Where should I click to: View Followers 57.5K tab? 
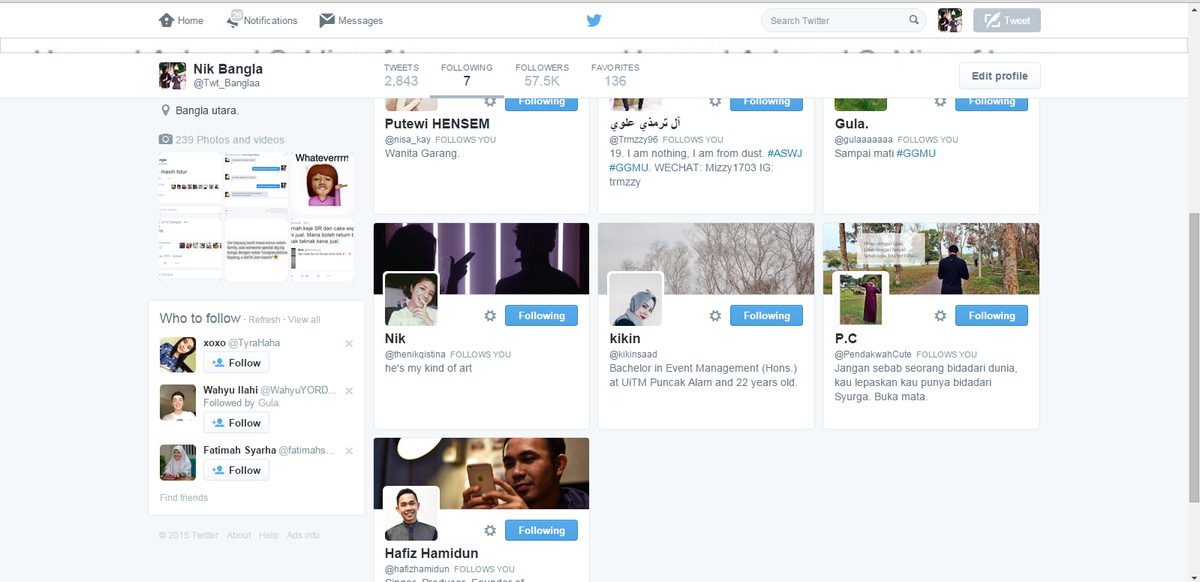coord(542,75)
